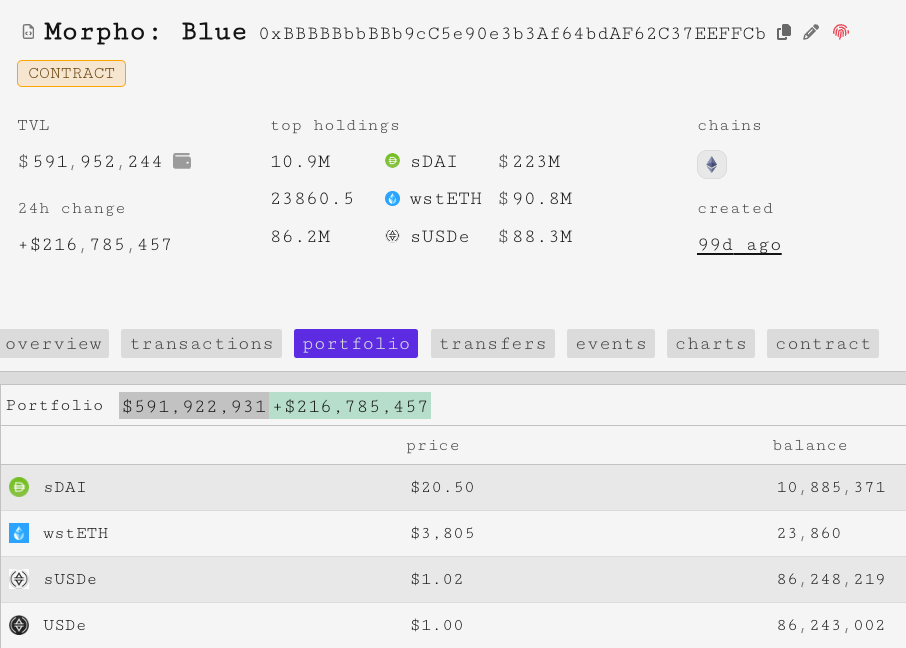Click the 23860.5 holding amount
This screenshot has height=648, width=906.
click(312, 199)
